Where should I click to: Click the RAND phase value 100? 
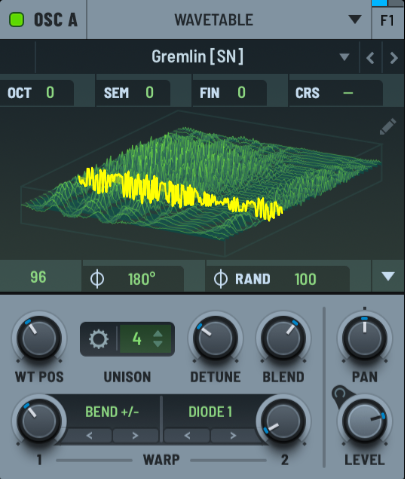305,279
